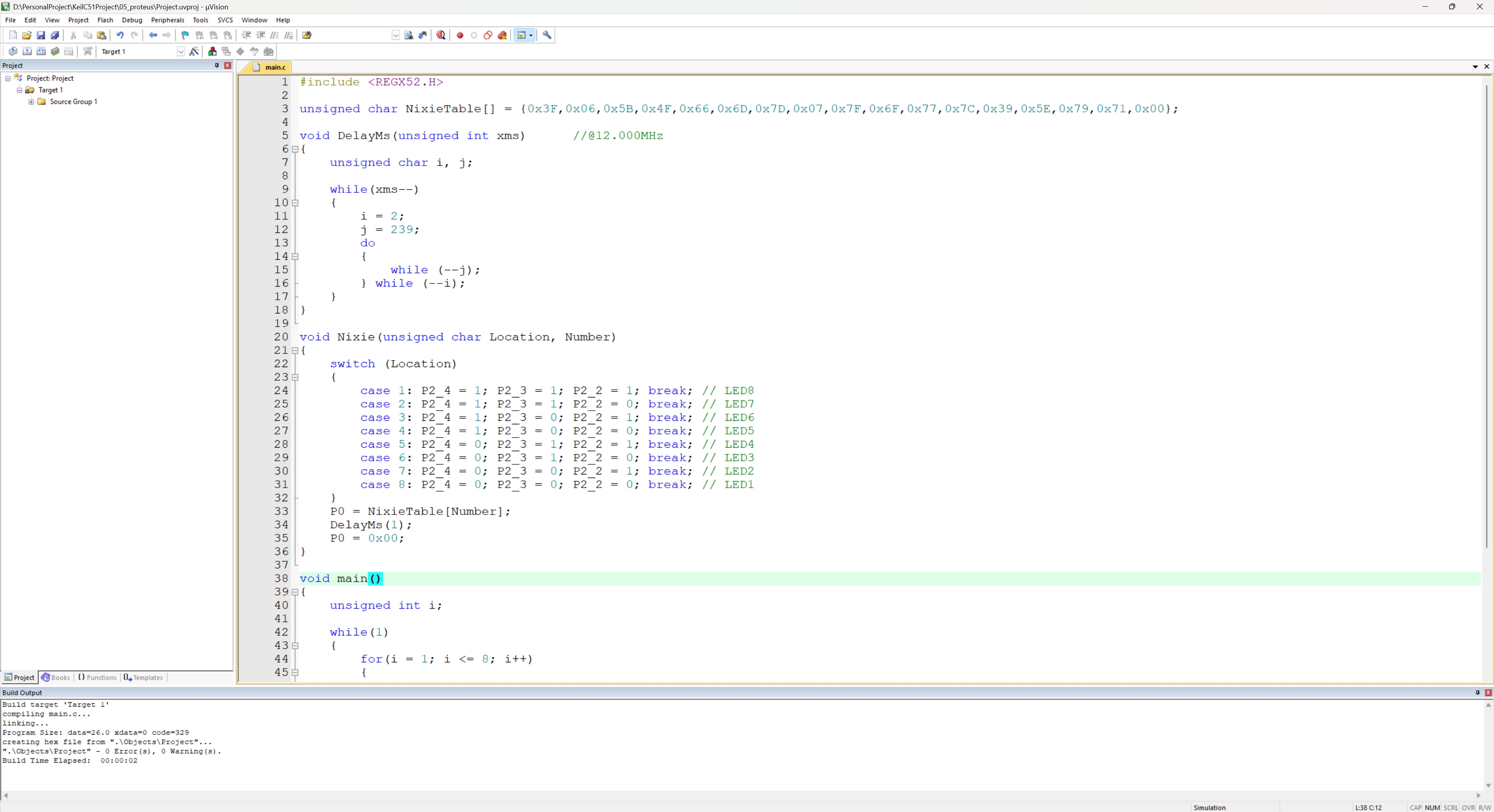The height and width of the screenshot is (812, 1494).
Task: Create a new file with New icon
Action: click(13, 35)
